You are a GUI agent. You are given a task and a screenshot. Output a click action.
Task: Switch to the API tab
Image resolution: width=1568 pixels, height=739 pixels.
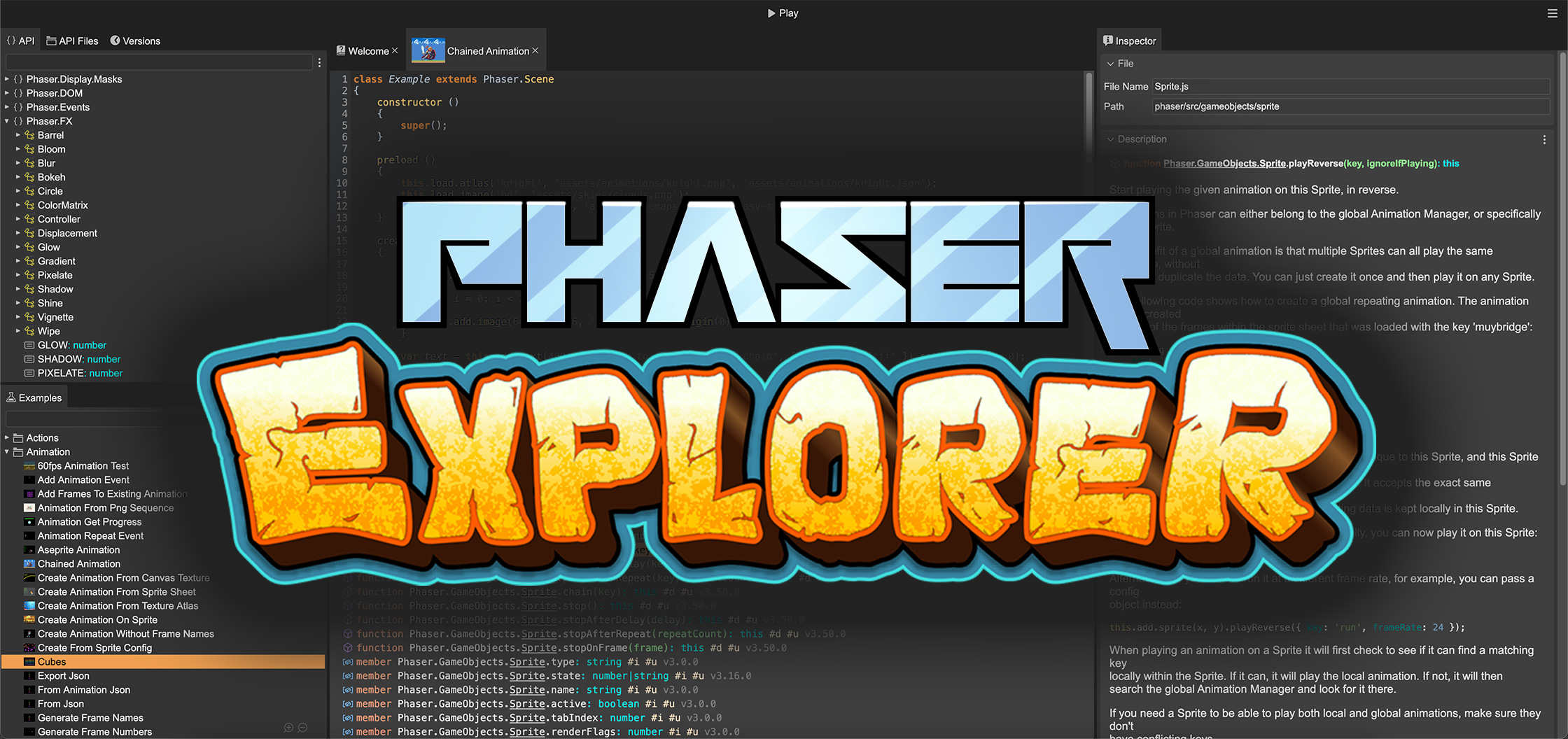click(x=20, y=41)
